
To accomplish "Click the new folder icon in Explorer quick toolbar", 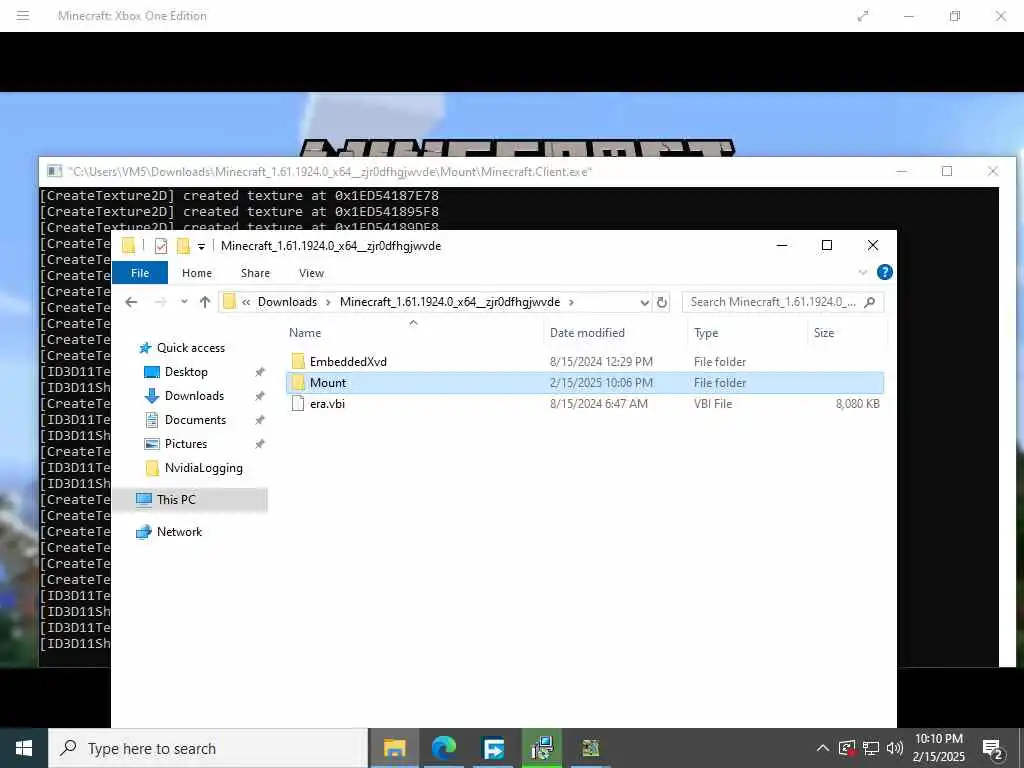I will point(184,246).
